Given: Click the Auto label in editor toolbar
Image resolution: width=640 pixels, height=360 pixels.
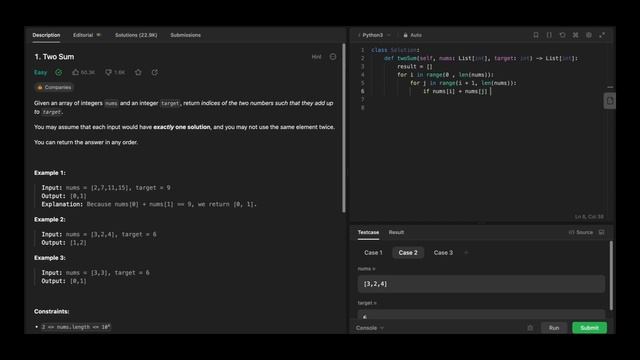Looking at the screenshot, I should pyautogui.click(x=416, y=35).
